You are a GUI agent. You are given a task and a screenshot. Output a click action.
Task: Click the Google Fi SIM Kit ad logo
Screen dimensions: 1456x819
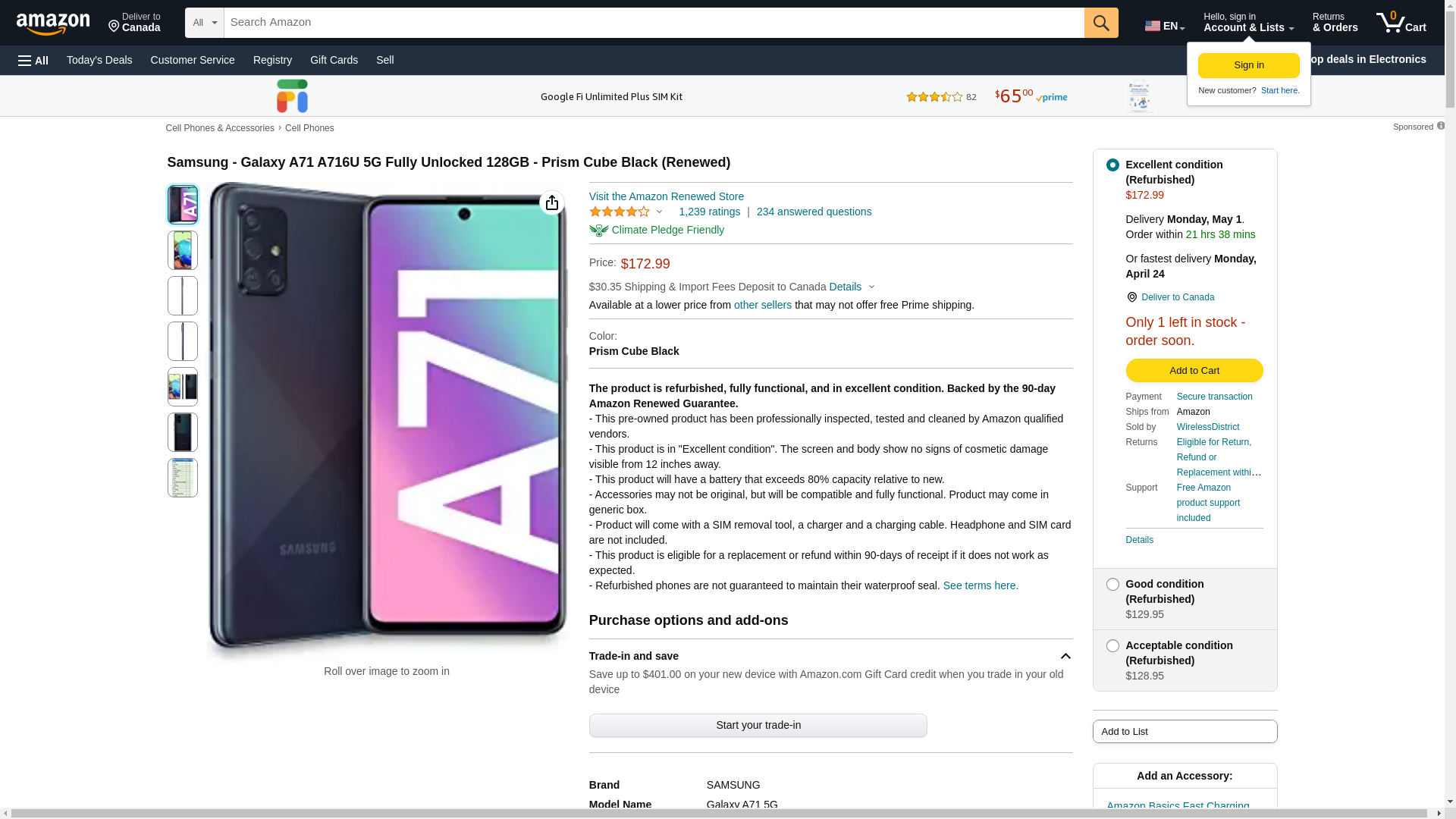click(292, 96)
